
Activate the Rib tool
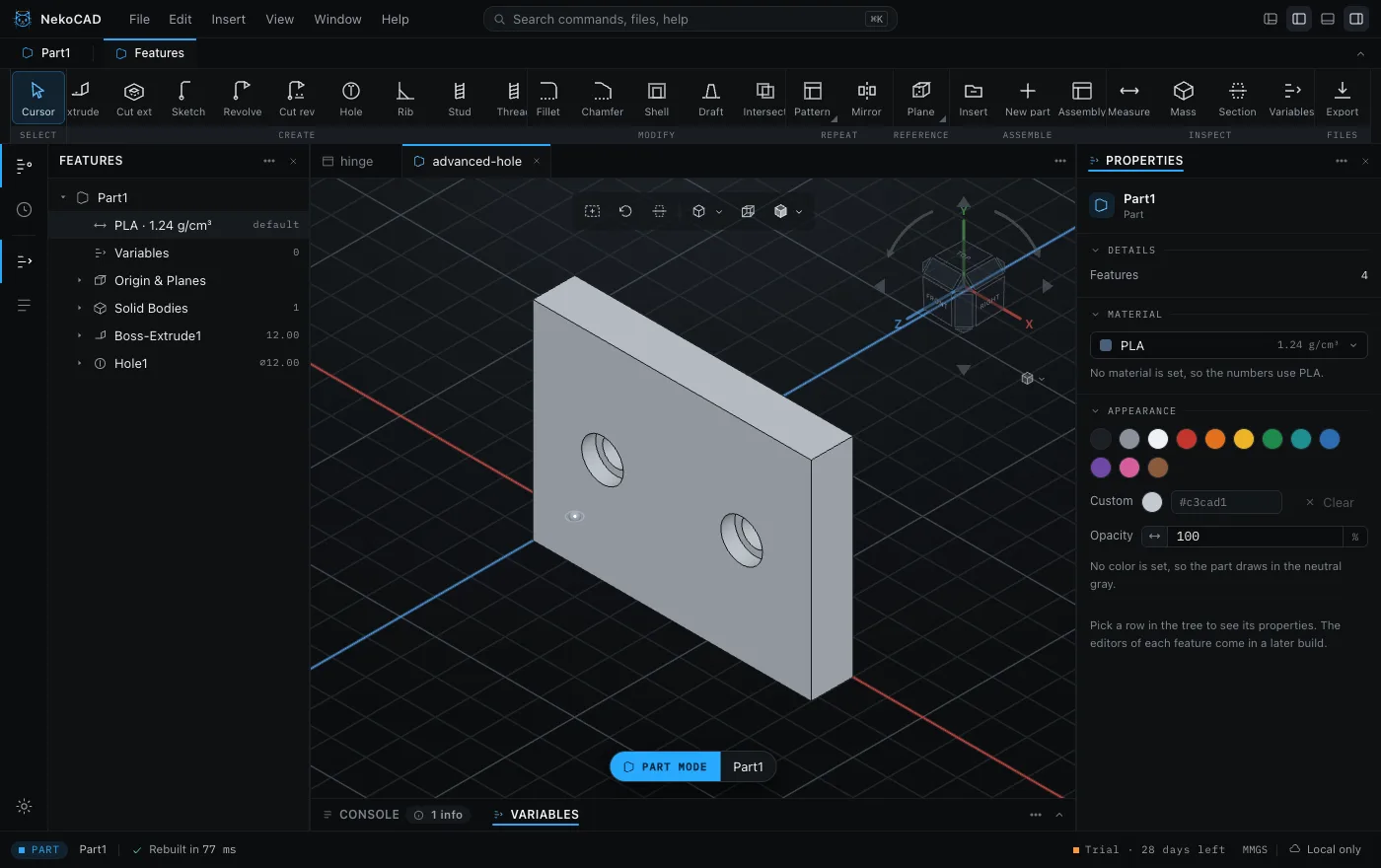pos(405,99)
